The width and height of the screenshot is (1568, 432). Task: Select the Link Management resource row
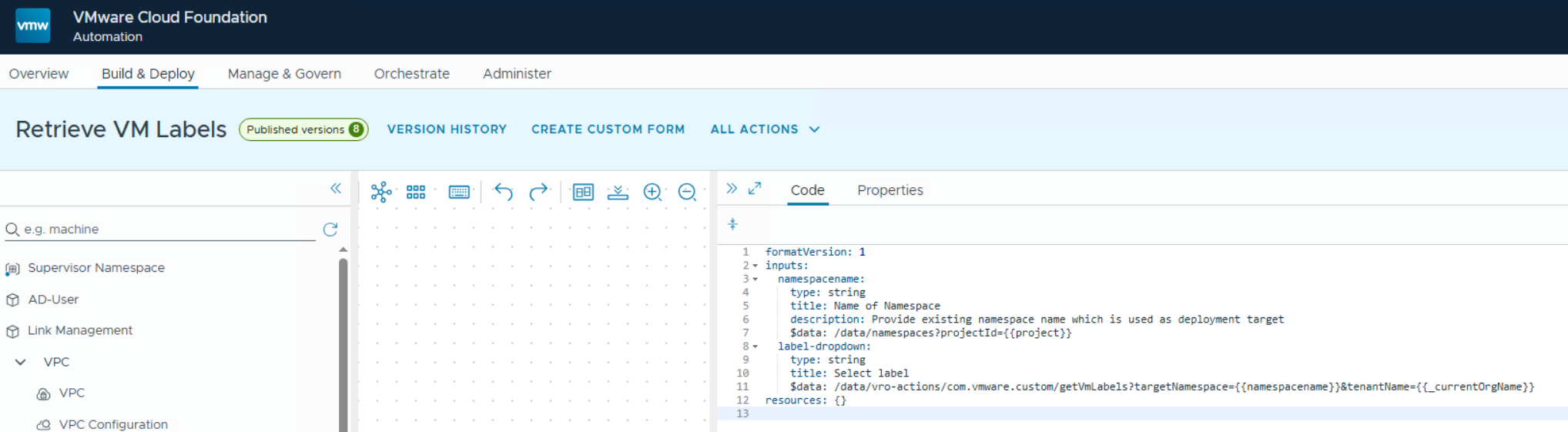pyautogui.click(x=80, y=330)
